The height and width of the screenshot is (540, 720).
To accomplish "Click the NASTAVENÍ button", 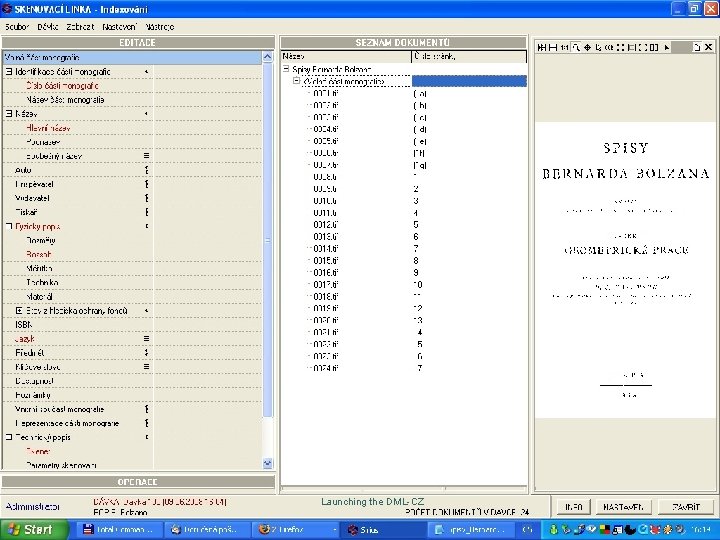I will coord(623,507).
